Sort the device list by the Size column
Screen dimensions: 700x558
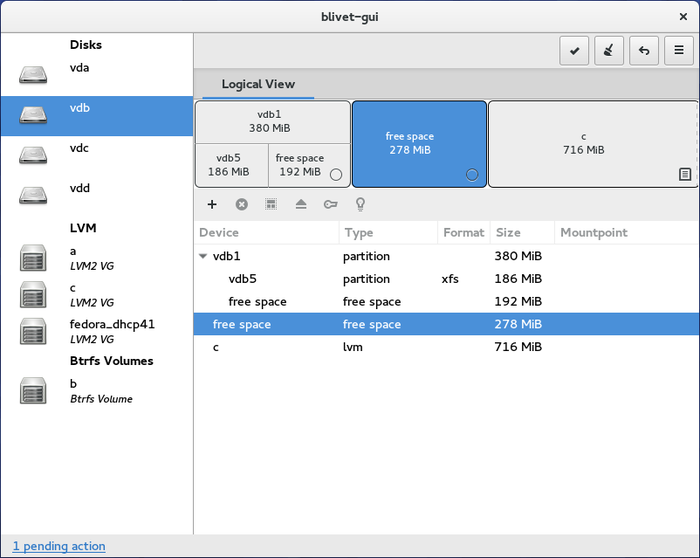click(x=522, y=233)
